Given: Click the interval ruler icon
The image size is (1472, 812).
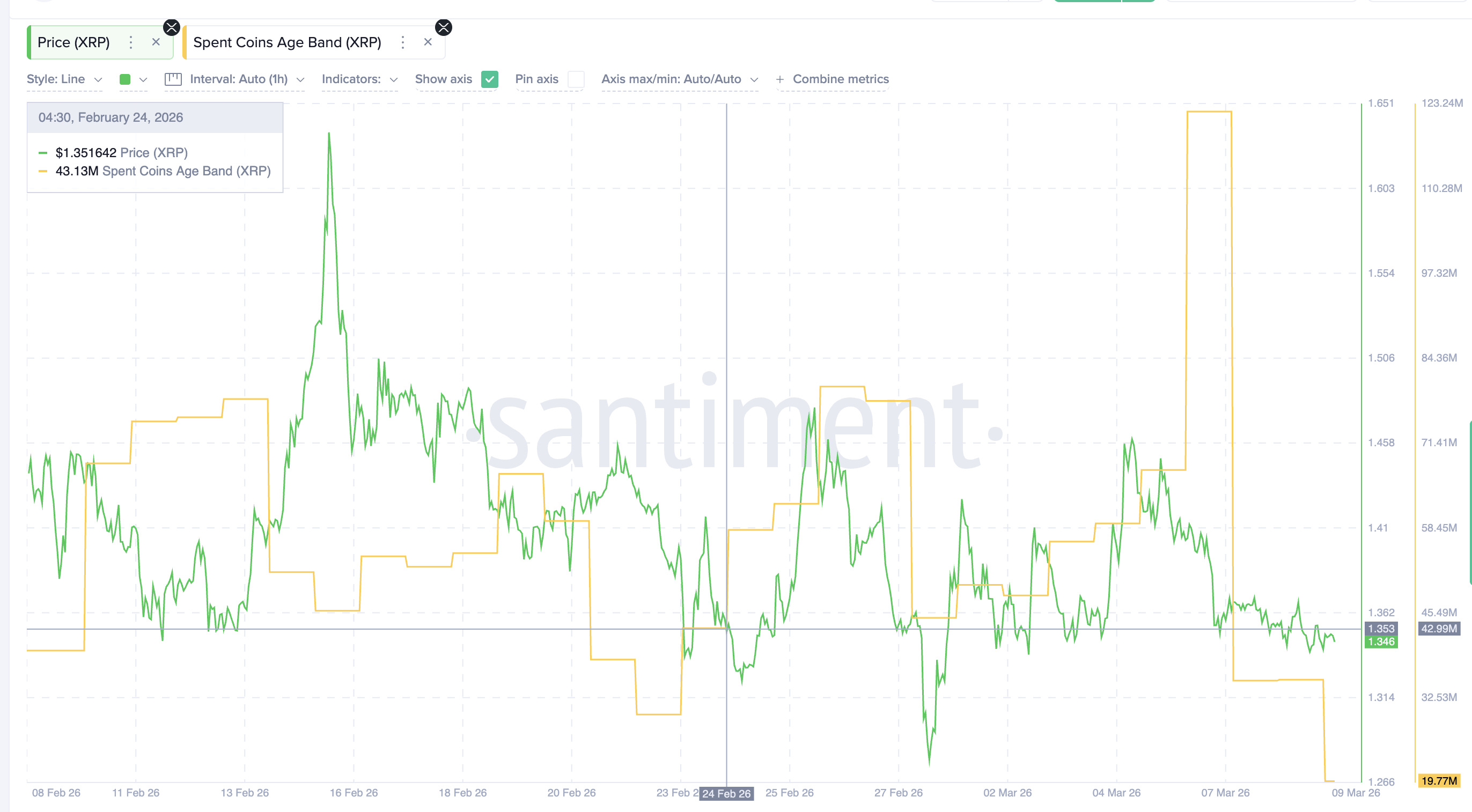Looking at the screenshot, I should 173,79.
